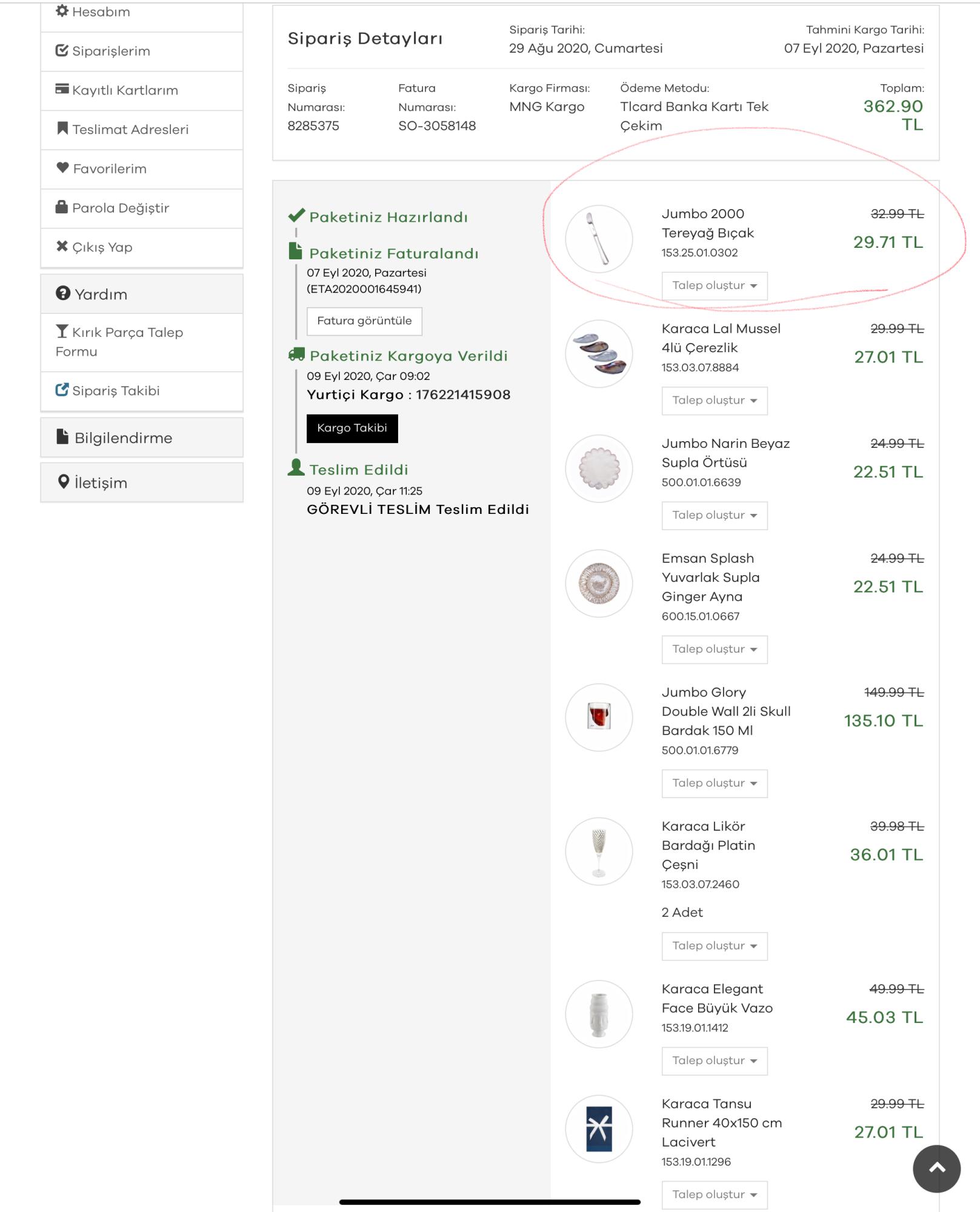Open Talep oluştur for Emsan Splash Supla
Image resolution: width=980 pixels, height=1212 pixels.
point(715,650)
